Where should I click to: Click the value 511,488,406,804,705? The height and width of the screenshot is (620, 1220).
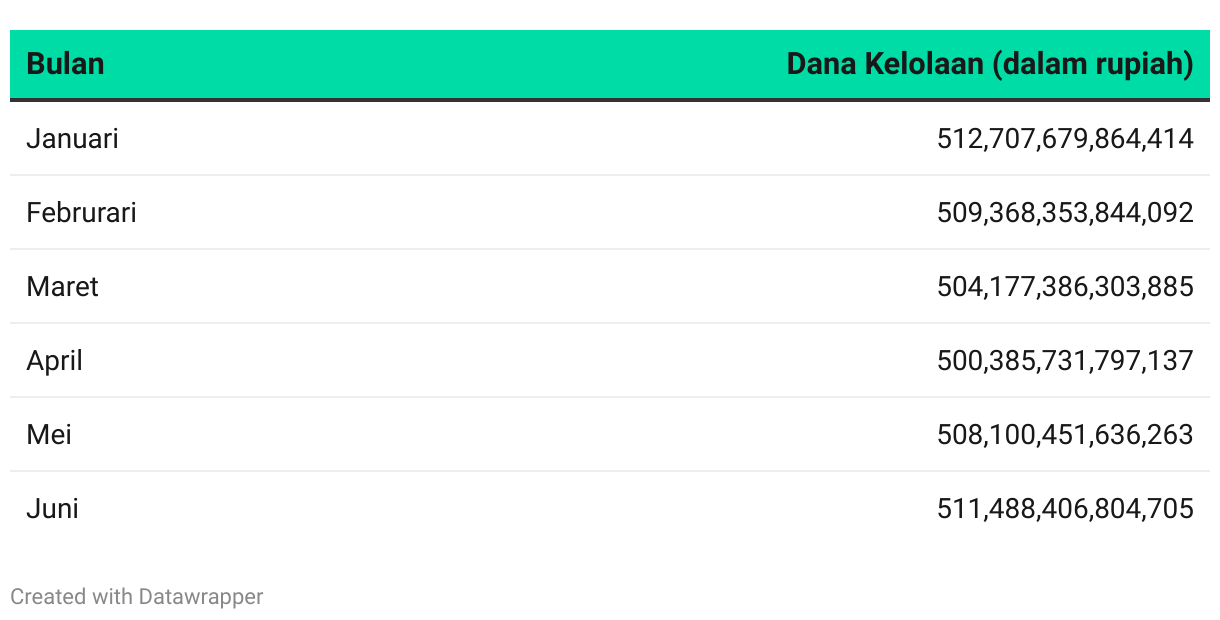pos(1065,508)
